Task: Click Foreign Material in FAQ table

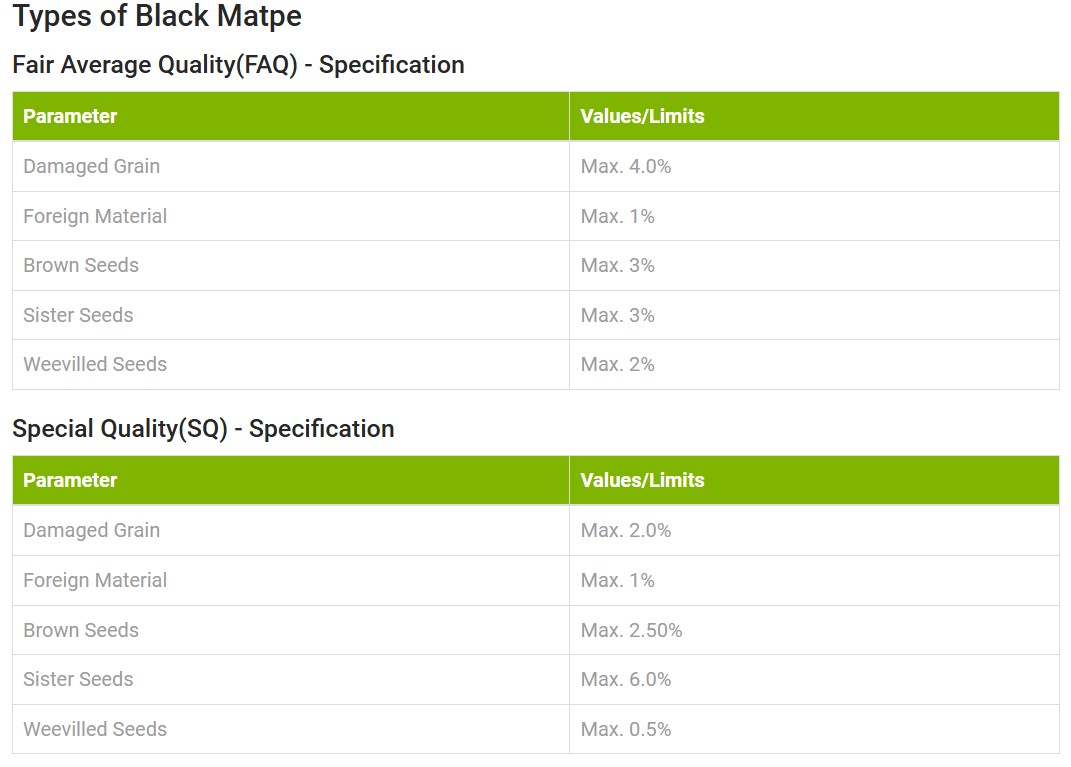Action: pyautogui.click(x=95, y=216)
